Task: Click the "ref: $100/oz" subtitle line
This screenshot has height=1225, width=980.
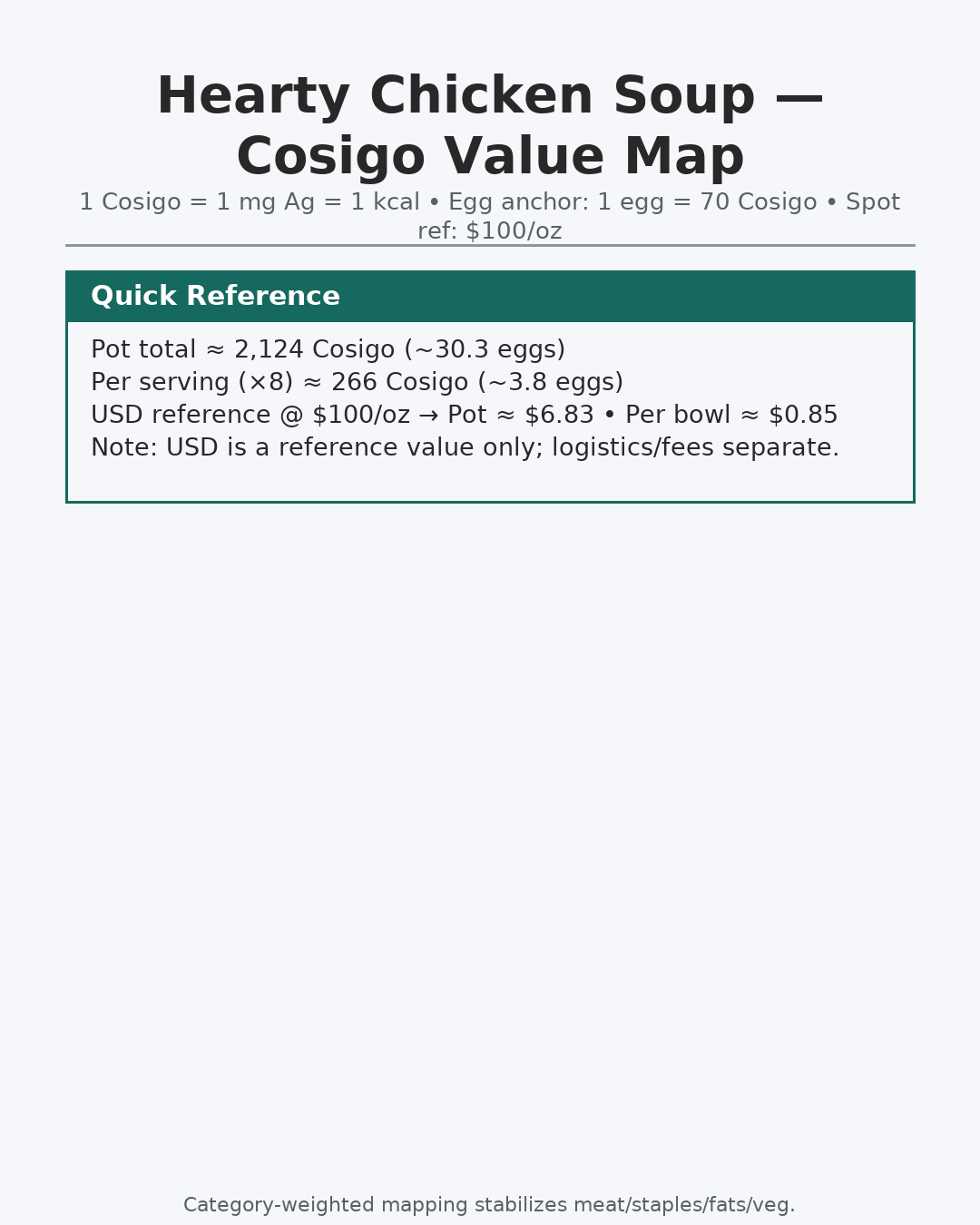Action: (490, 231)
